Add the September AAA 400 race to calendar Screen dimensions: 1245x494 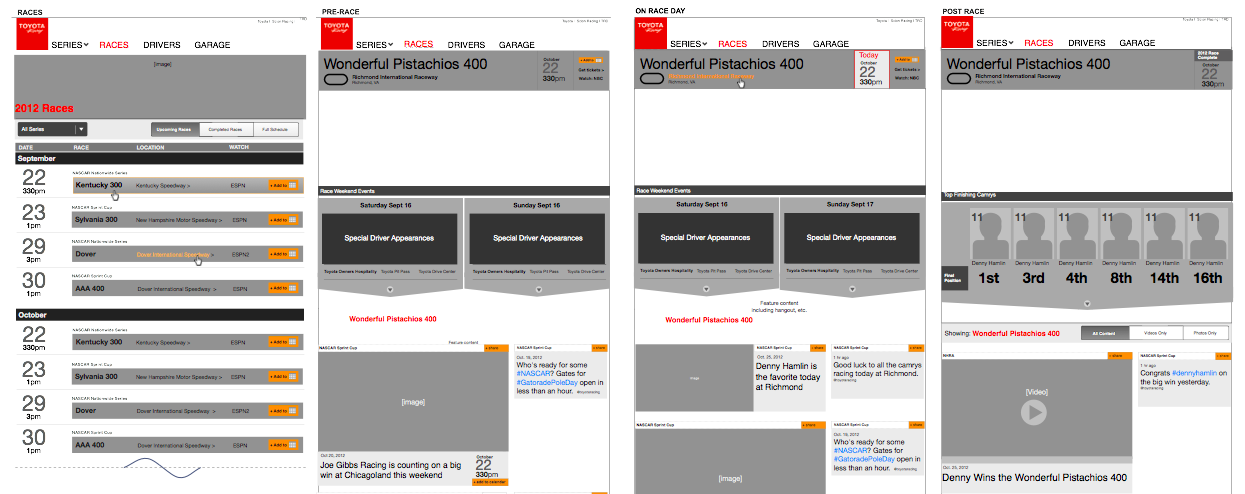[x=283, y=288]
